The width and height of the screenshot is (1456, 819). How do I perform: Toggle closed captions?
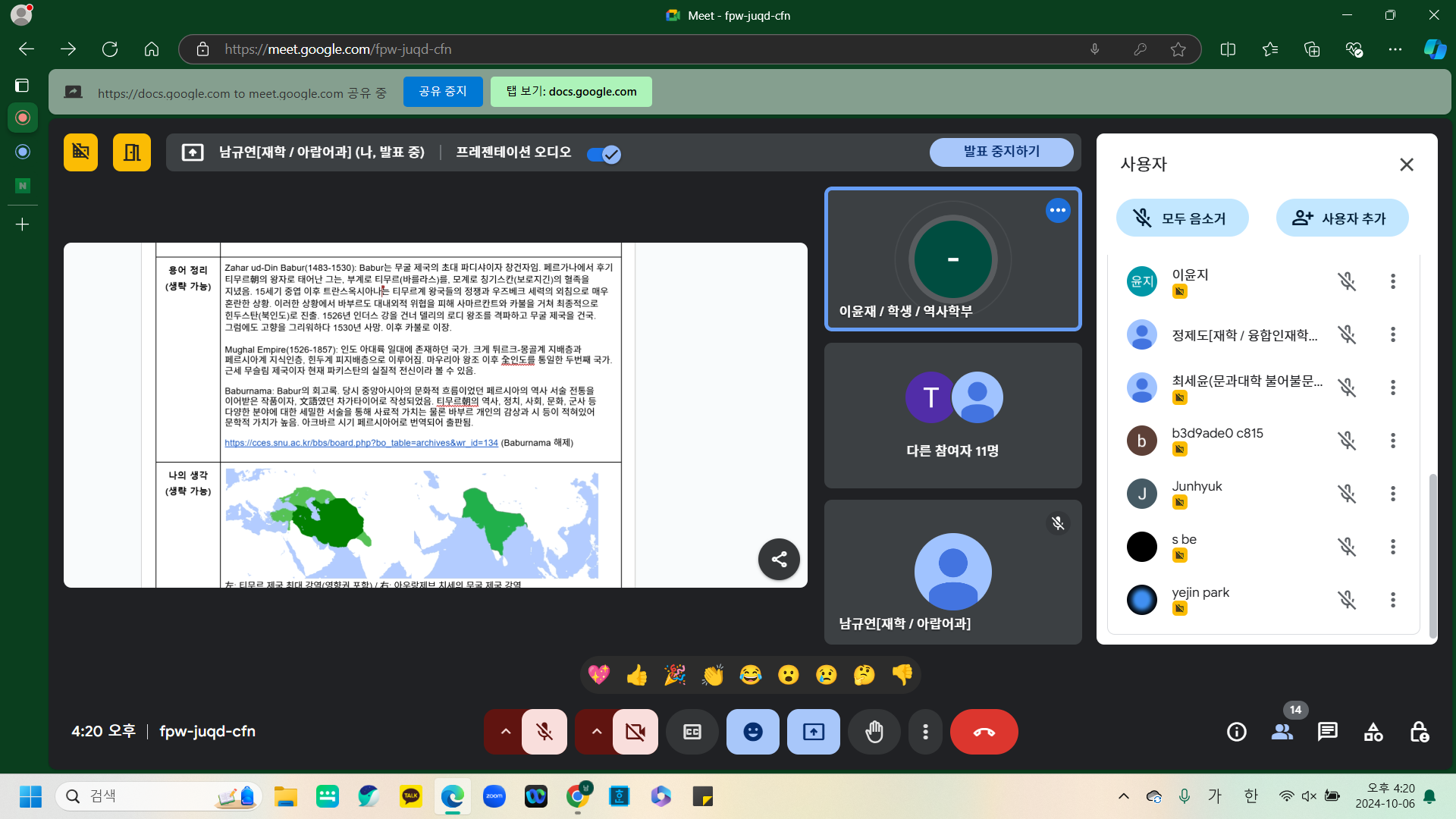click(x=692, y=732)
